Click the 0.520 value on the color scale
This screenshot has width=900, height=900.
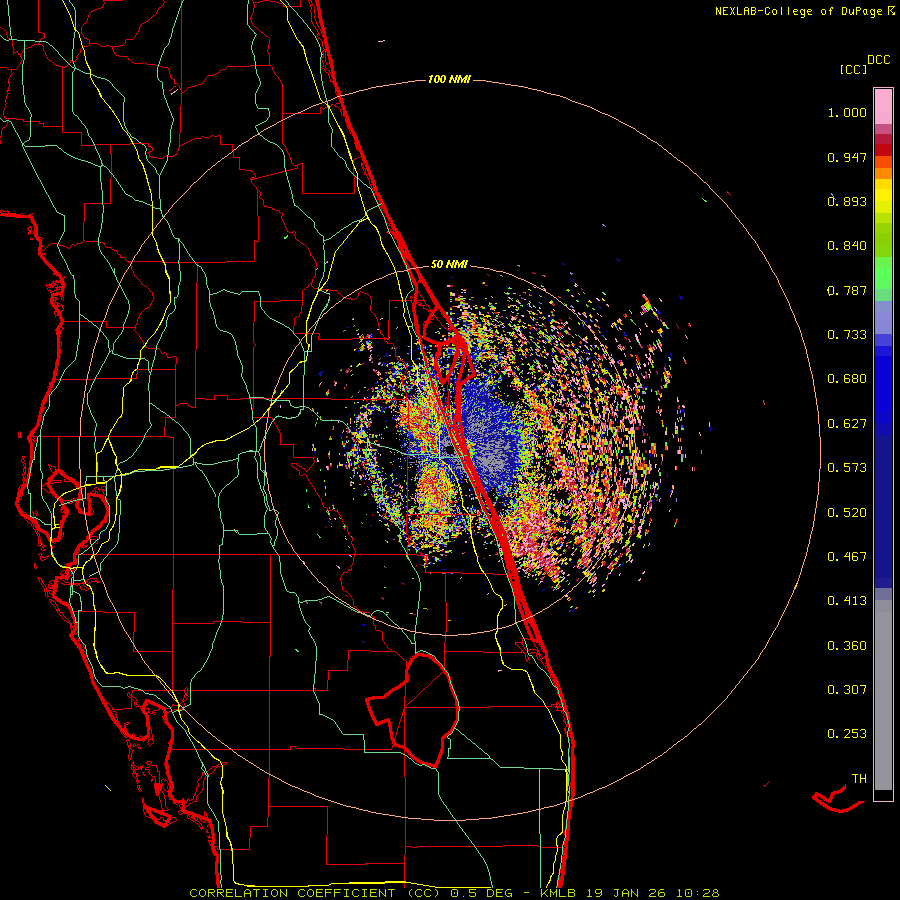point(847,513)
